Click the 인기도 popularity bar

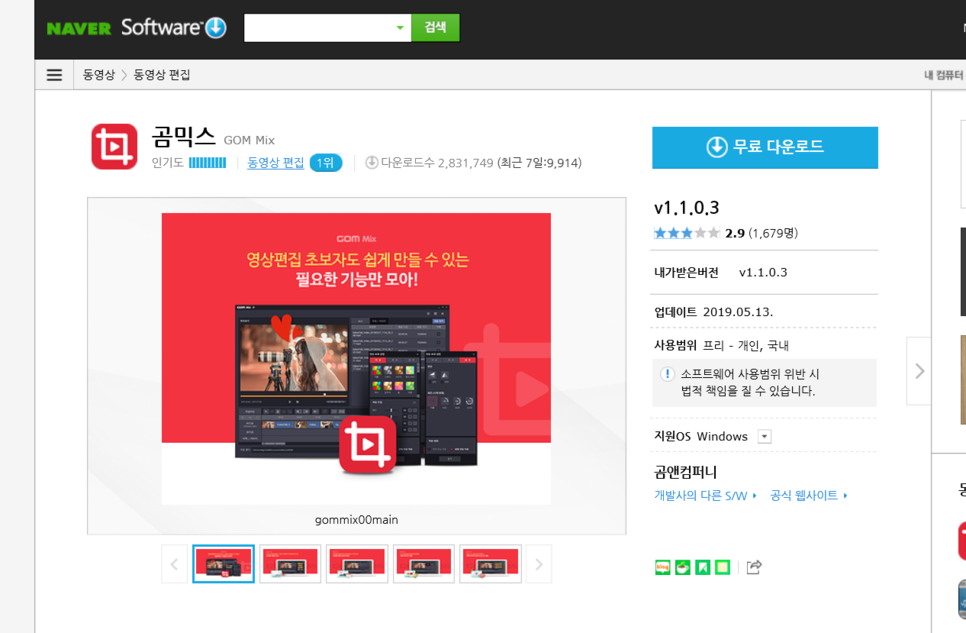coord(208,163)
